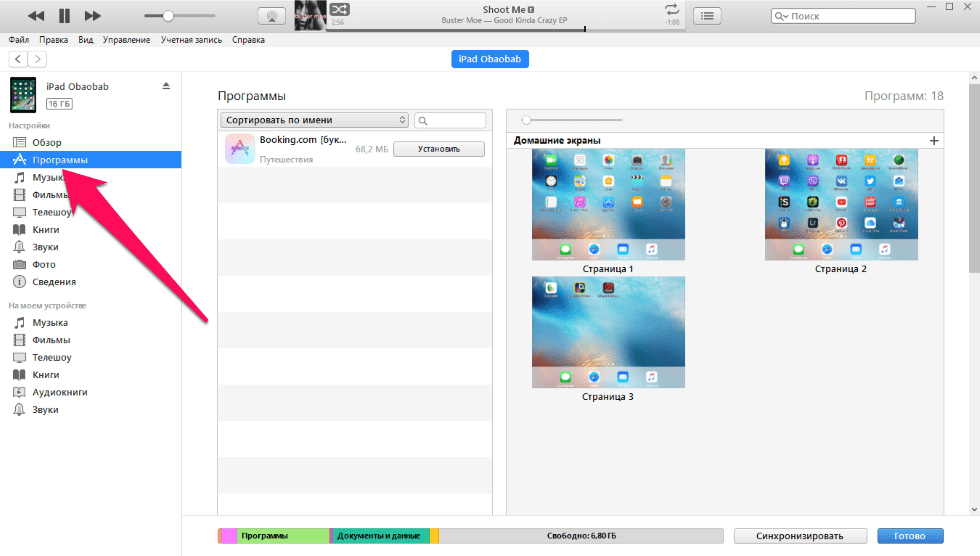Skip to the next track
980x556 pixels.
[93, 16]
